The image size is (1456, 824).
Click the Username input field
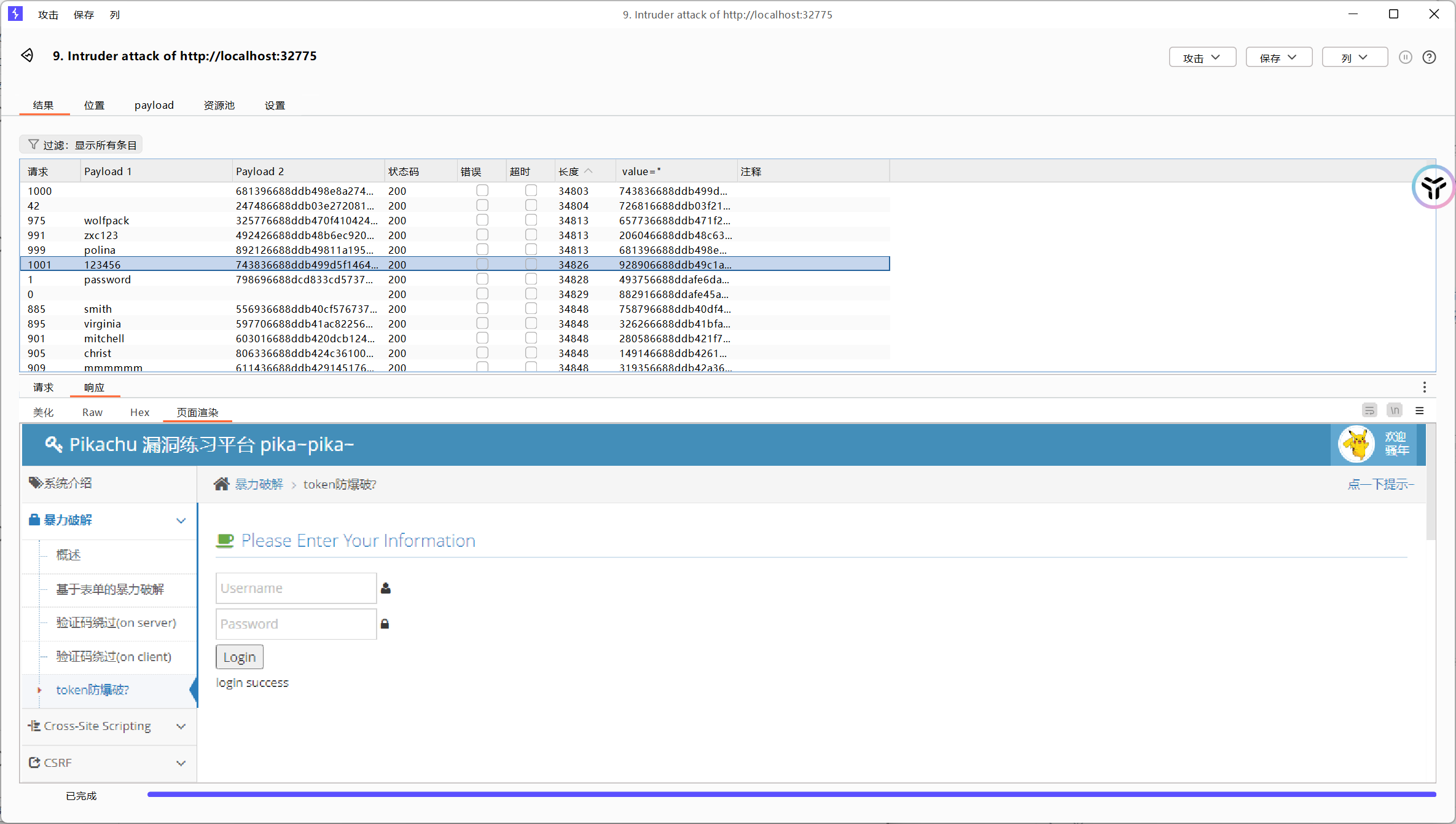tap(296, 588)
